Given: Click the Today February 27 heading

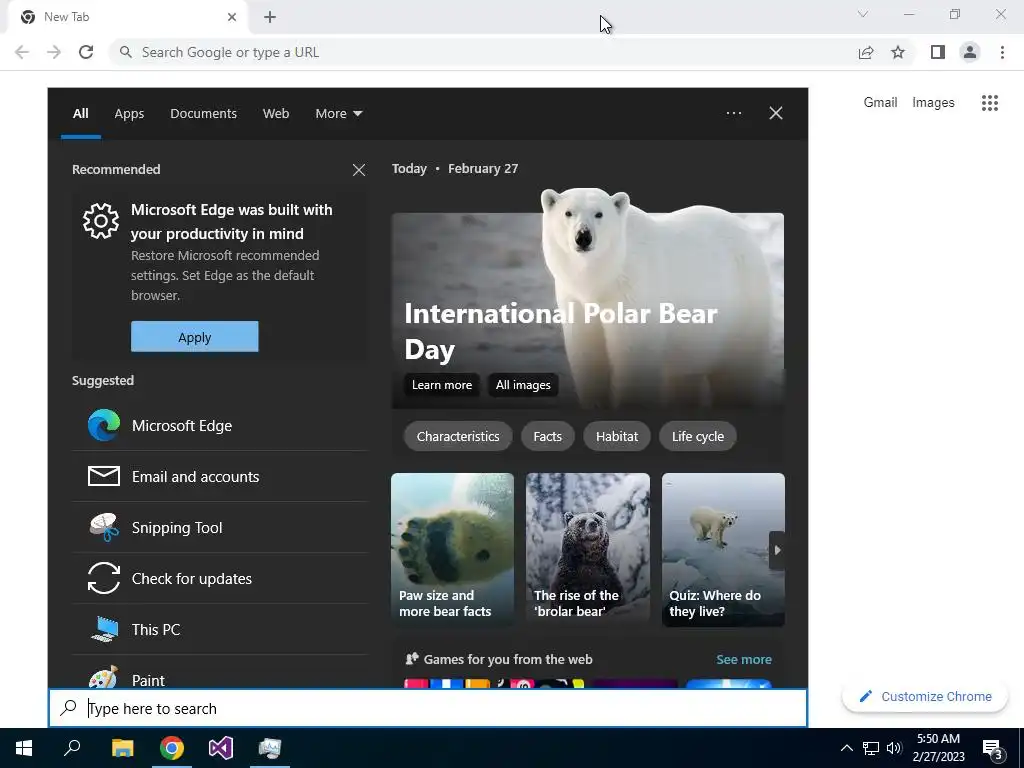Looking at the screenshot, I should point(455,168).
